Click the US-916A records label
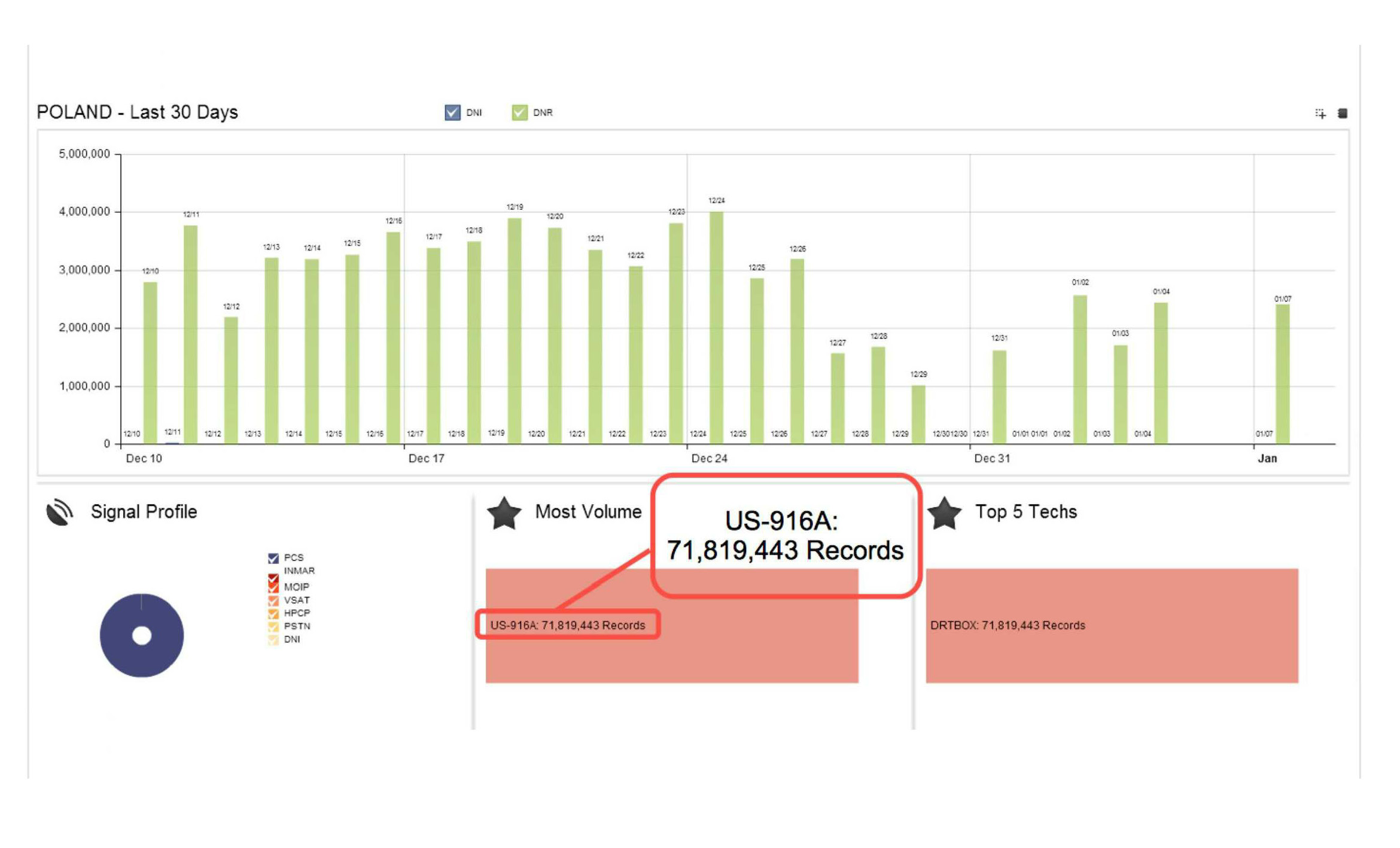 (567, 625)
